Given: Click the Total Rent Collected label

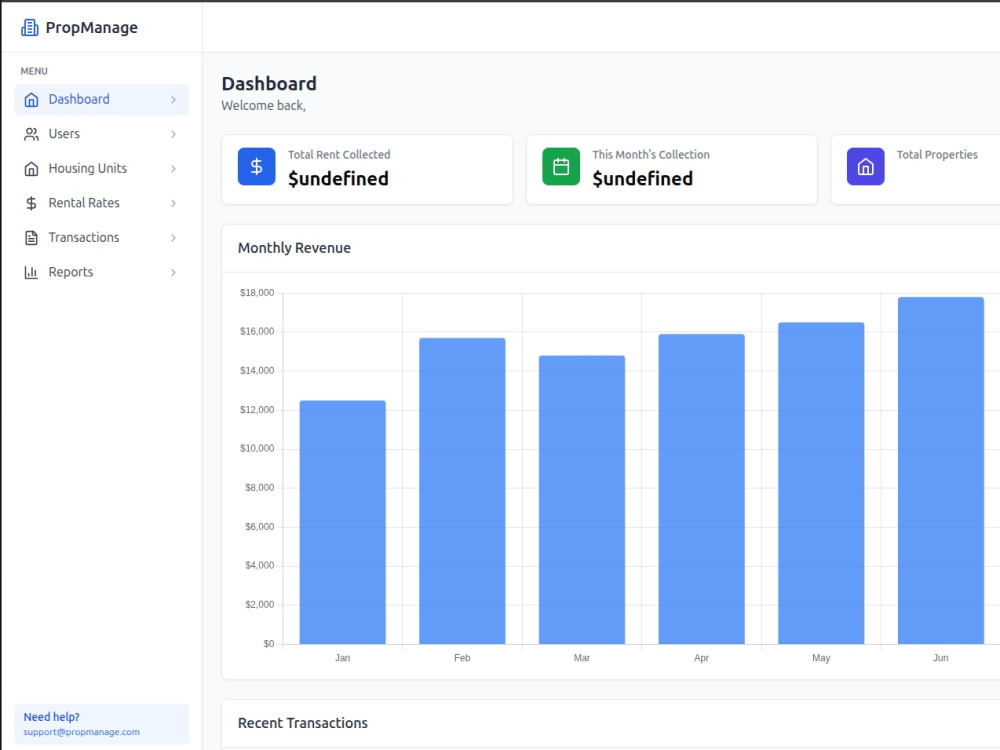Looking at the screenshot, I should pyautogui.click(x=339, y=154).
